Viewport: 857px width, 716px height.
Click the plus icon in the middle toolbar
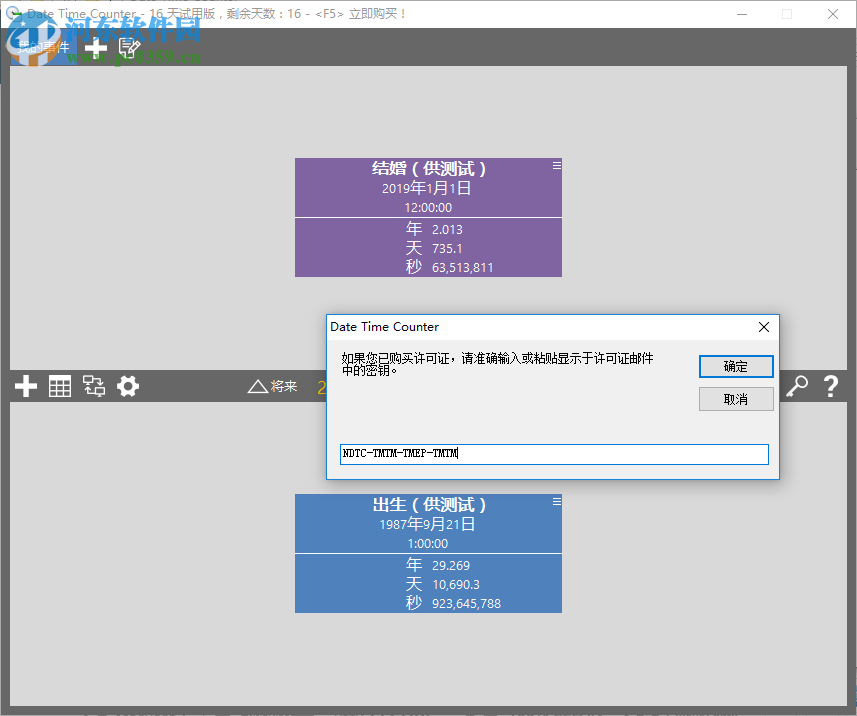(26, 386)
